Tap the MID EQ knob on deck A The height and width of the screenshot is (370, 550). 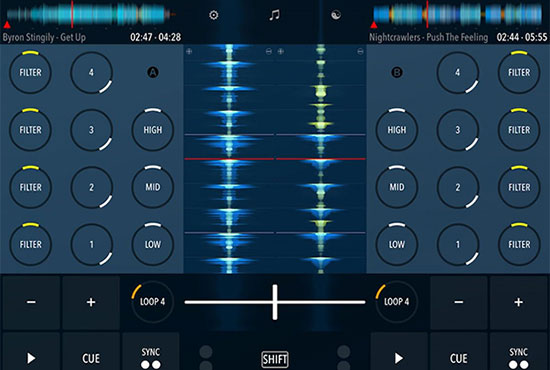click(153, 187)
